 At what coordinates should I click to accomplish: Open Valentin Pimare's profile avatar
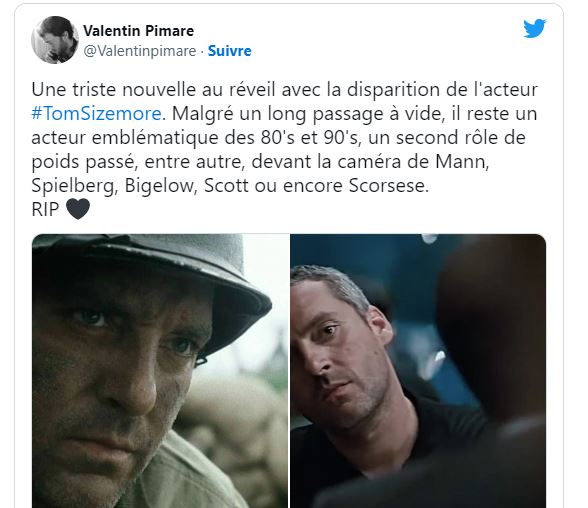pos(55,40)
